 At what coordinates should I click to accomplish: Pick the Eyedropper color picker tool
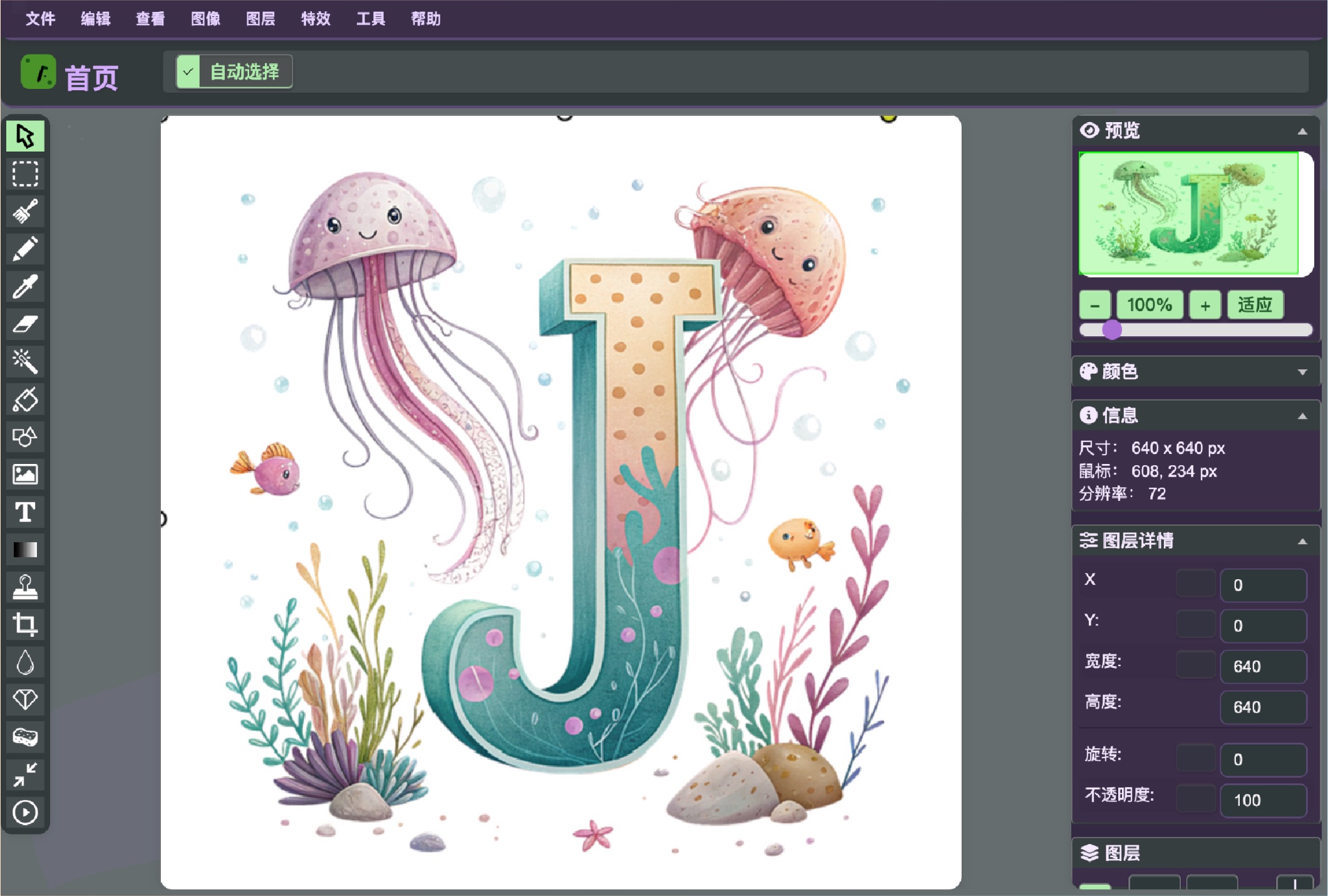(25, 287)
